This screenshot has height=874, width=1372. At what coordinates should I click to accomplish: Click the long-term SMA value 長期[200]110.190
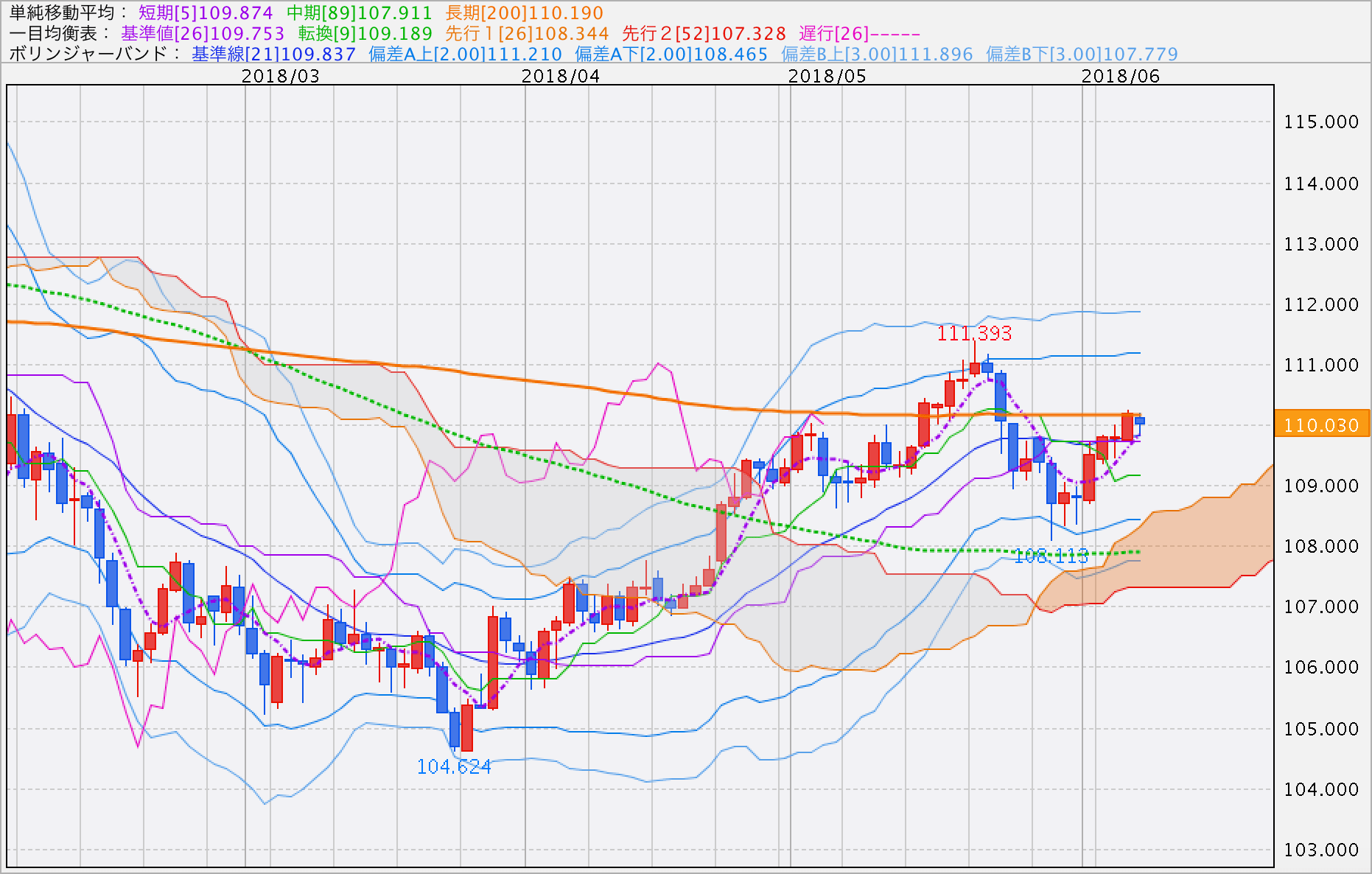point(524,13)
